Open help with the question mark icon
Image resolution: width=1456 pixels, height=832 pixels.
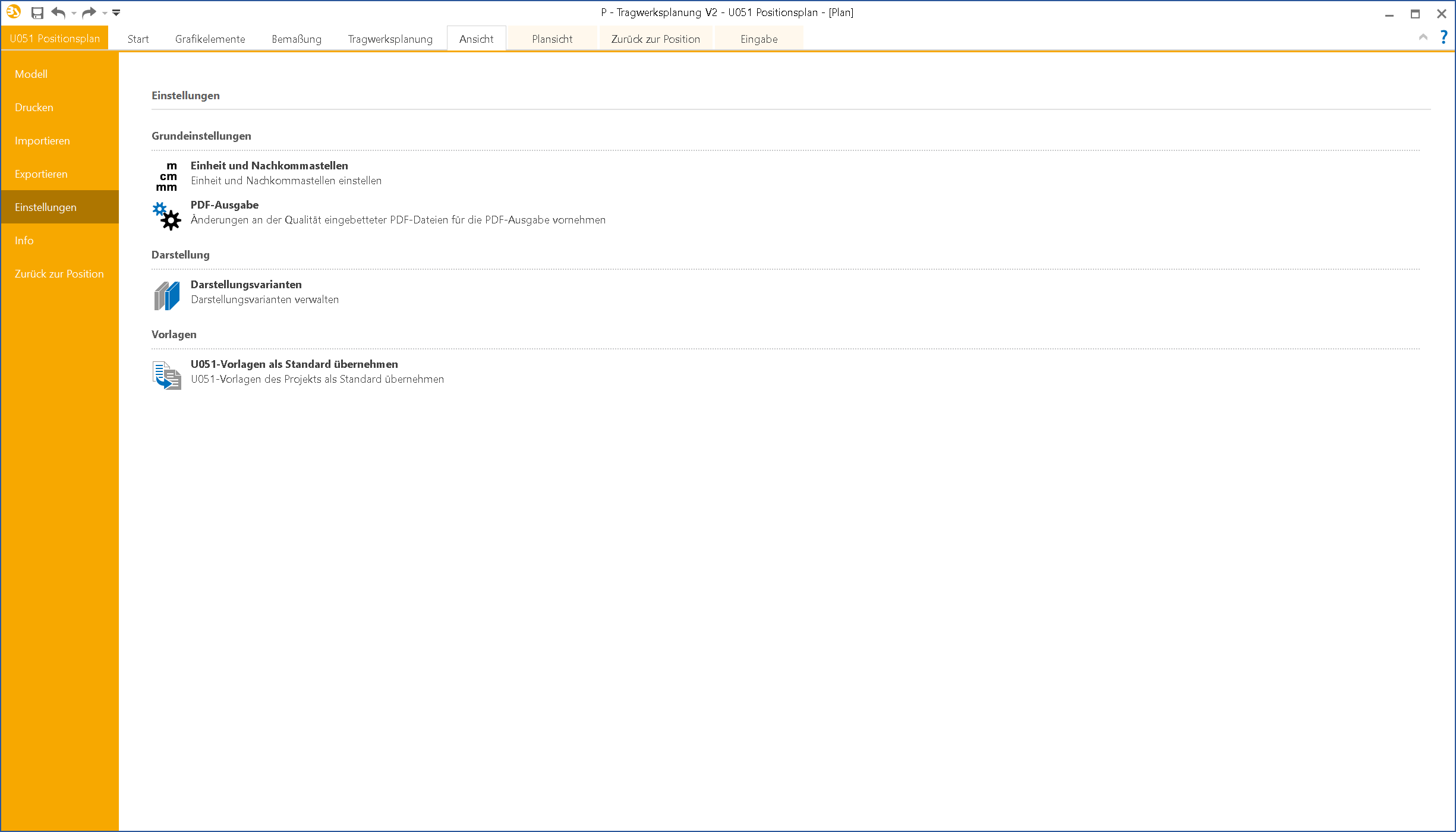point(1444,37)
